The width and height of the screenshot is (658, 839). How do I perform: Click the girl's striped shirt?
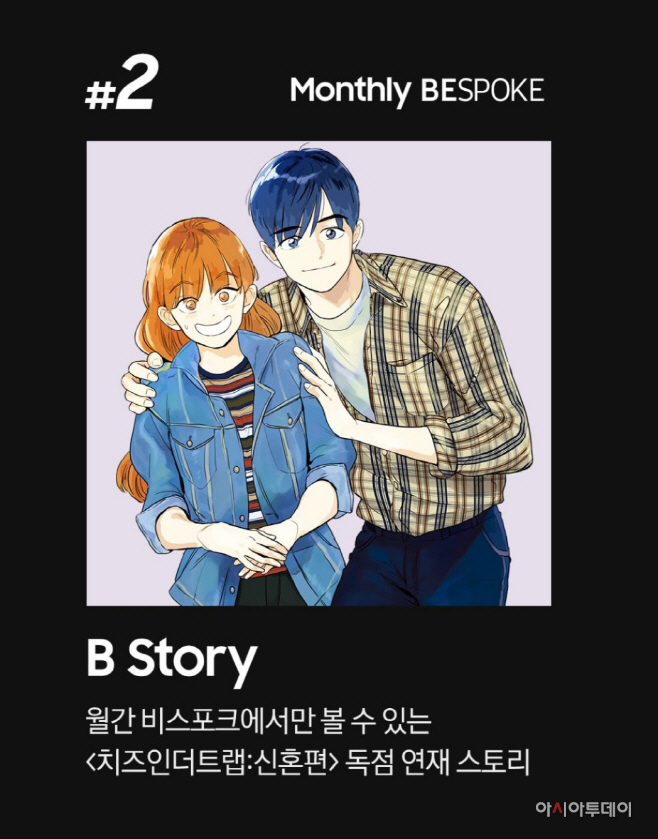coord(238,428)
